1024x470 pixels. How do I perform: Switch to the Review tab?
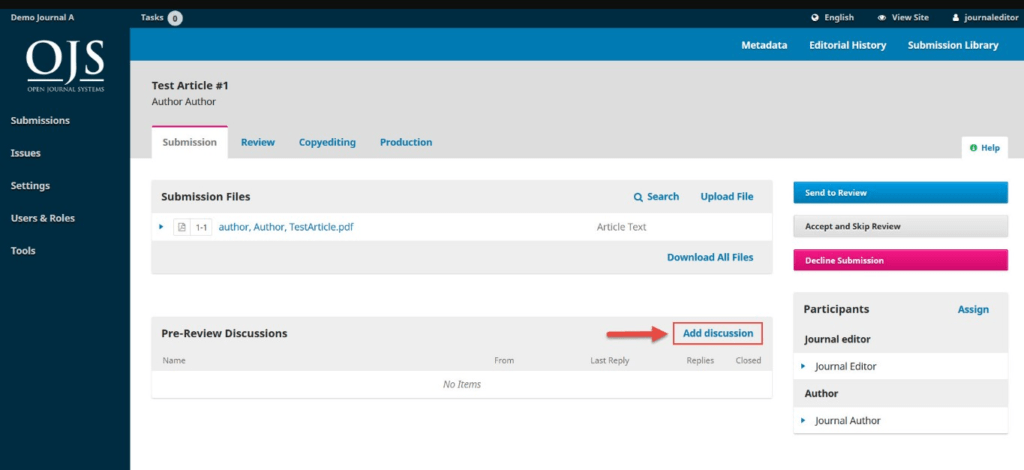pyautogui.click(x=258, y=143)
